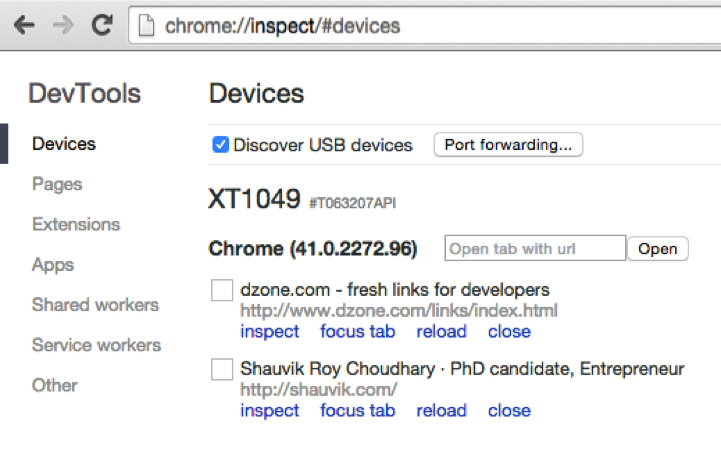
Task: Open Shared workers section
Action: tap(95, 305)
